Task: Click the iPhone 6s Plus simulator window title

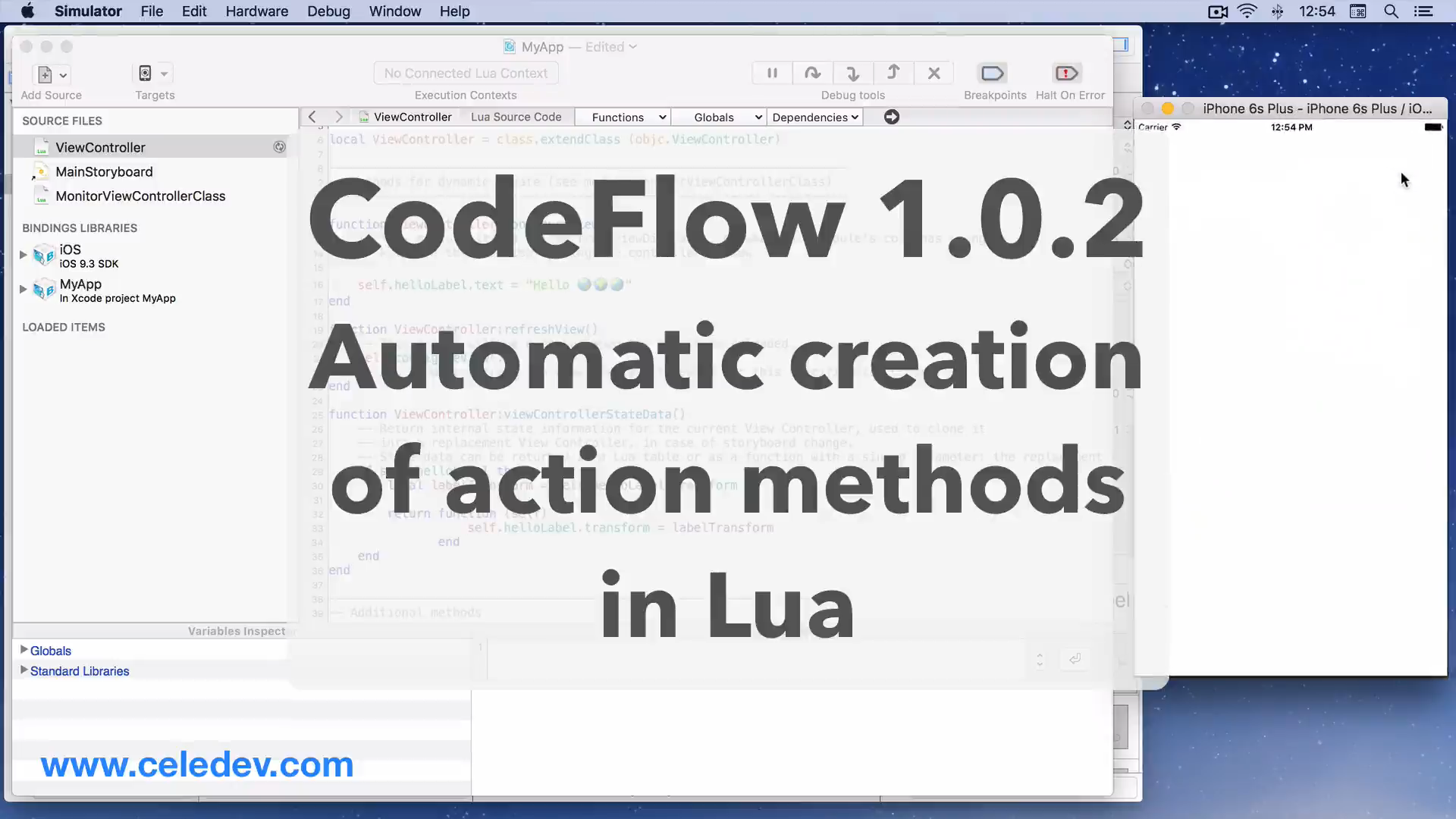Action: (x=1317, y=108)
